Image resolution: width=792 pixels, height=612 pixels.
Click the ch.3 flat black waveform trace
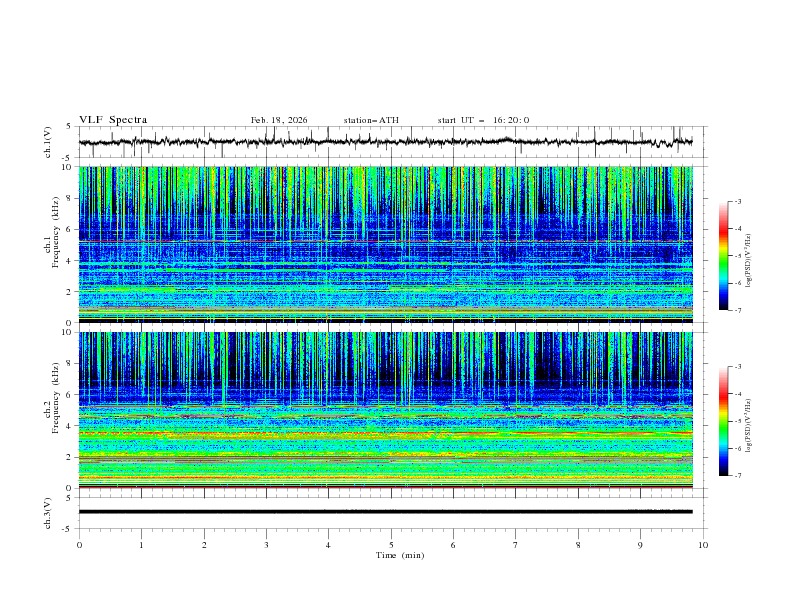pyautogui.click(x=385, y=512)
